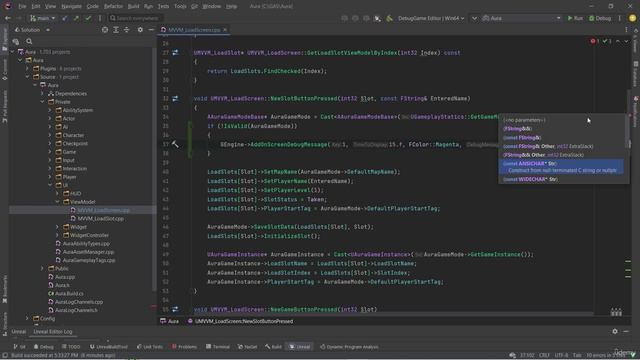Go to next highlighted error arrow

click(626, 41)
